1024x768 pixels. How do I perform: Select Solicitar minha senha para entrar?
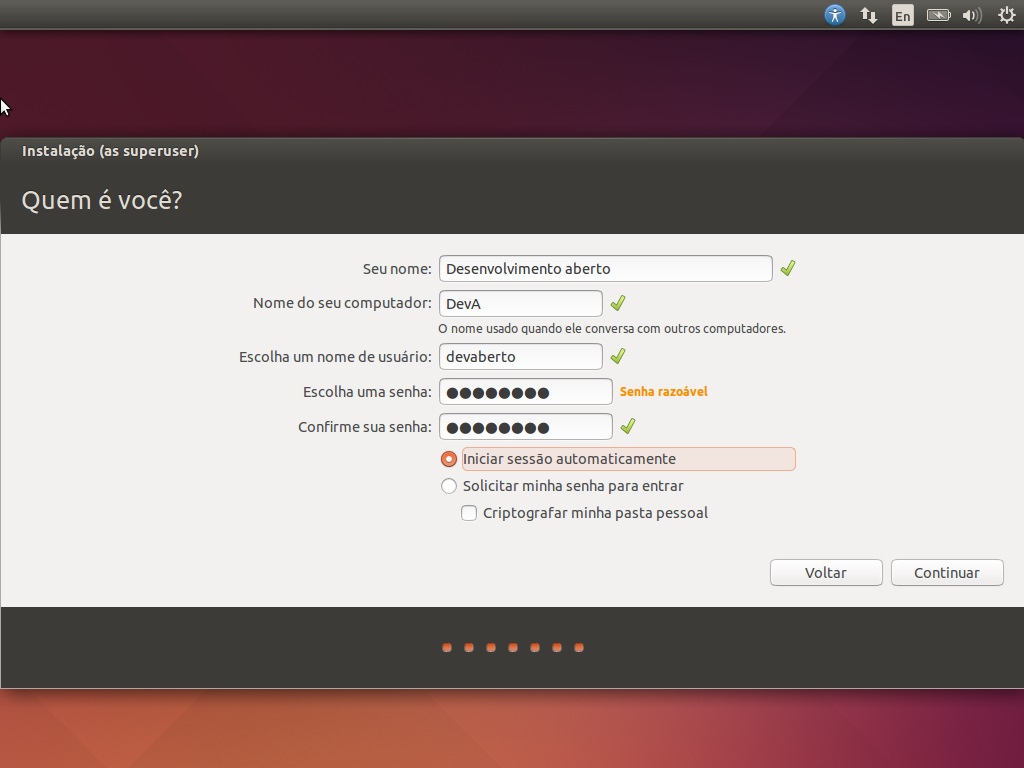coord(449,486)
